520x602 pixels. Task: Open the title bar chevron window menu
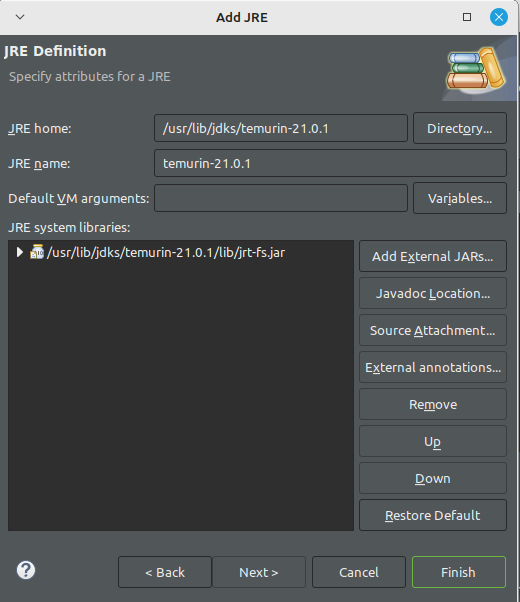[20, 17]
